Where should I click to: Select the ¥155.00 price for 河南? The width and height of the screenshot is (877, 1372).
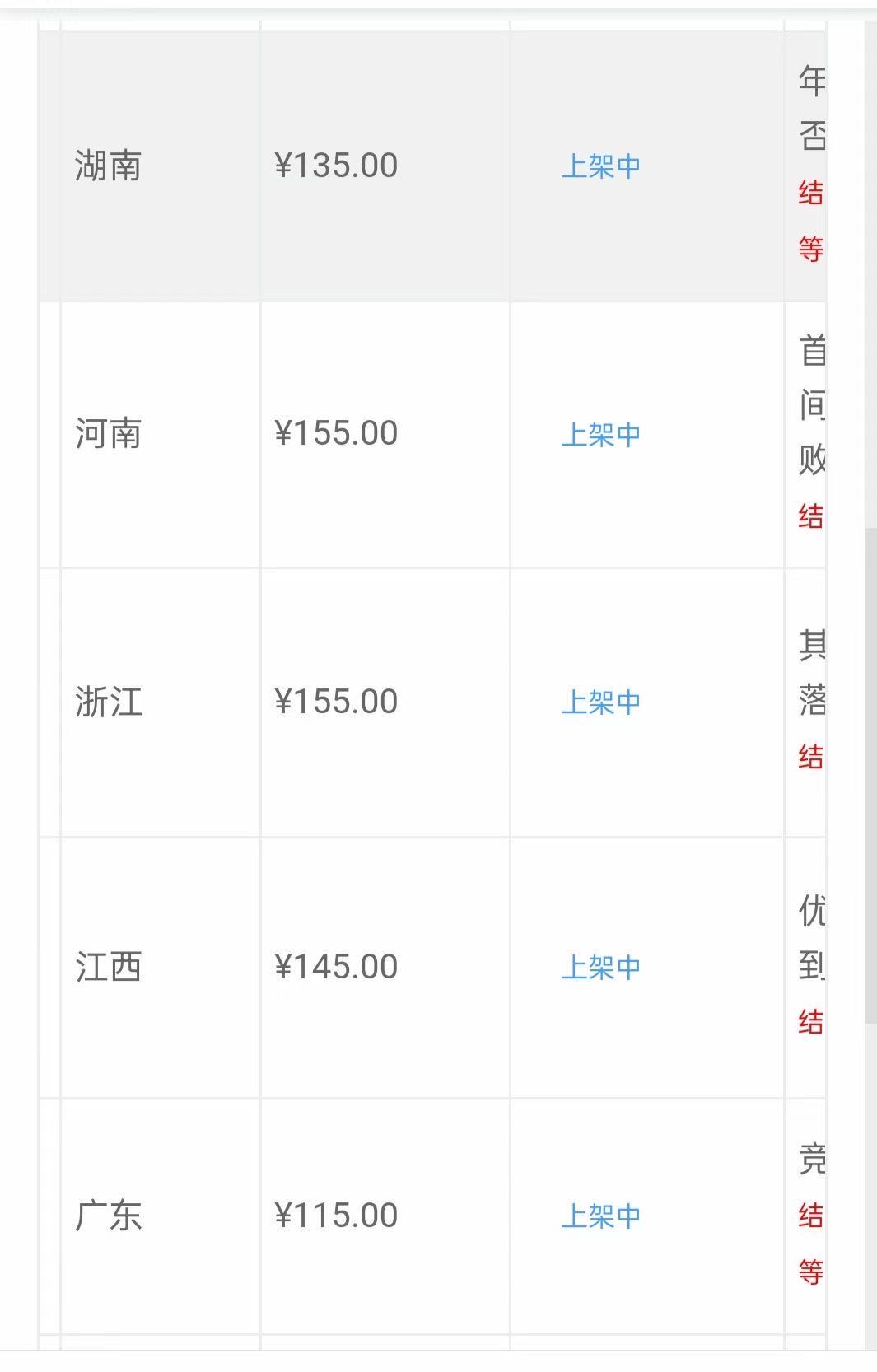coord(336,434)
